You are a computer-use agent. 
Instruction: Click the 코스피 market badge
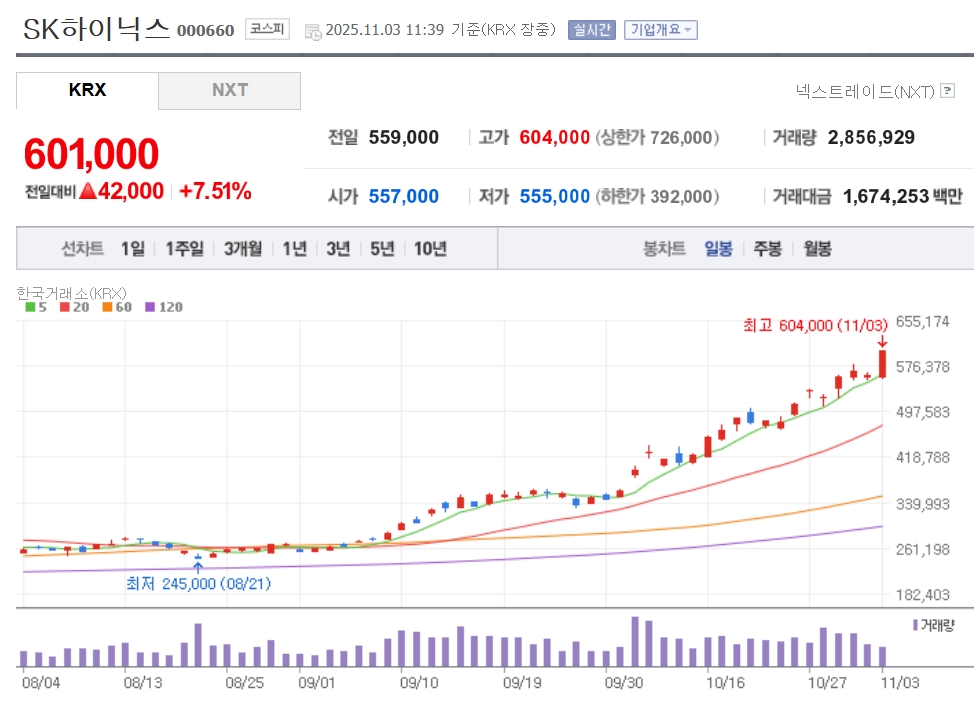tap(267, 30)
